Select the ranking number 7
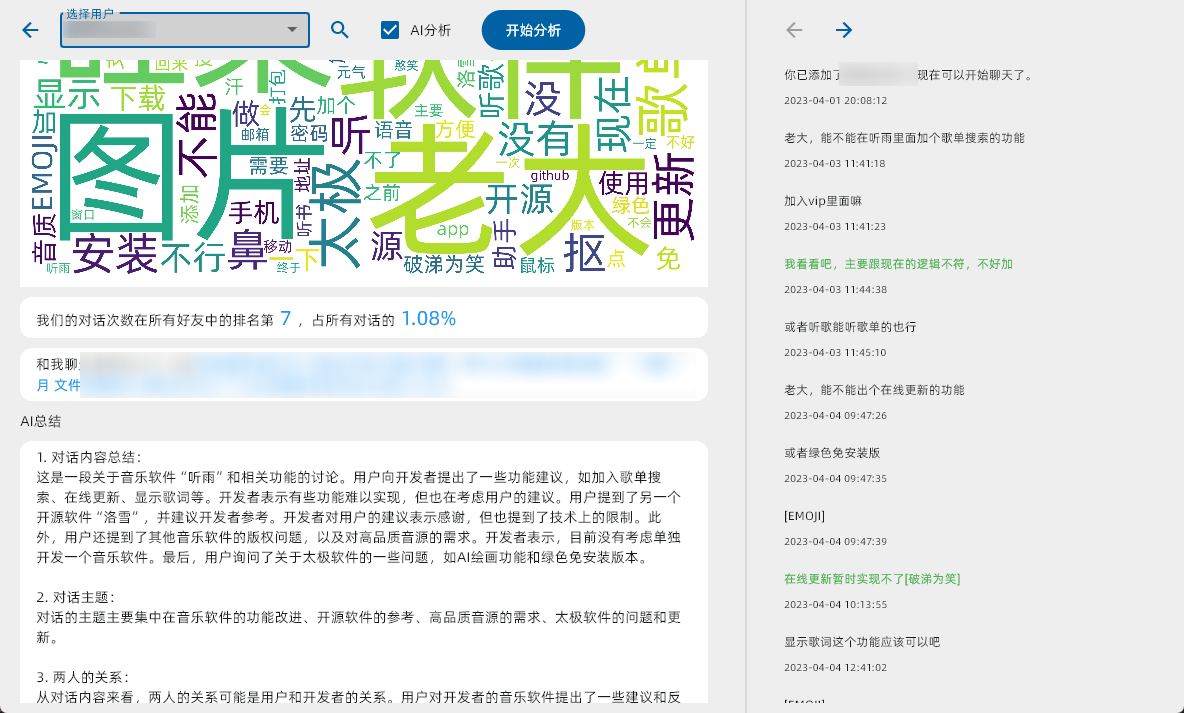Viewport: 1184px width, 713px height. pos(285,319)
